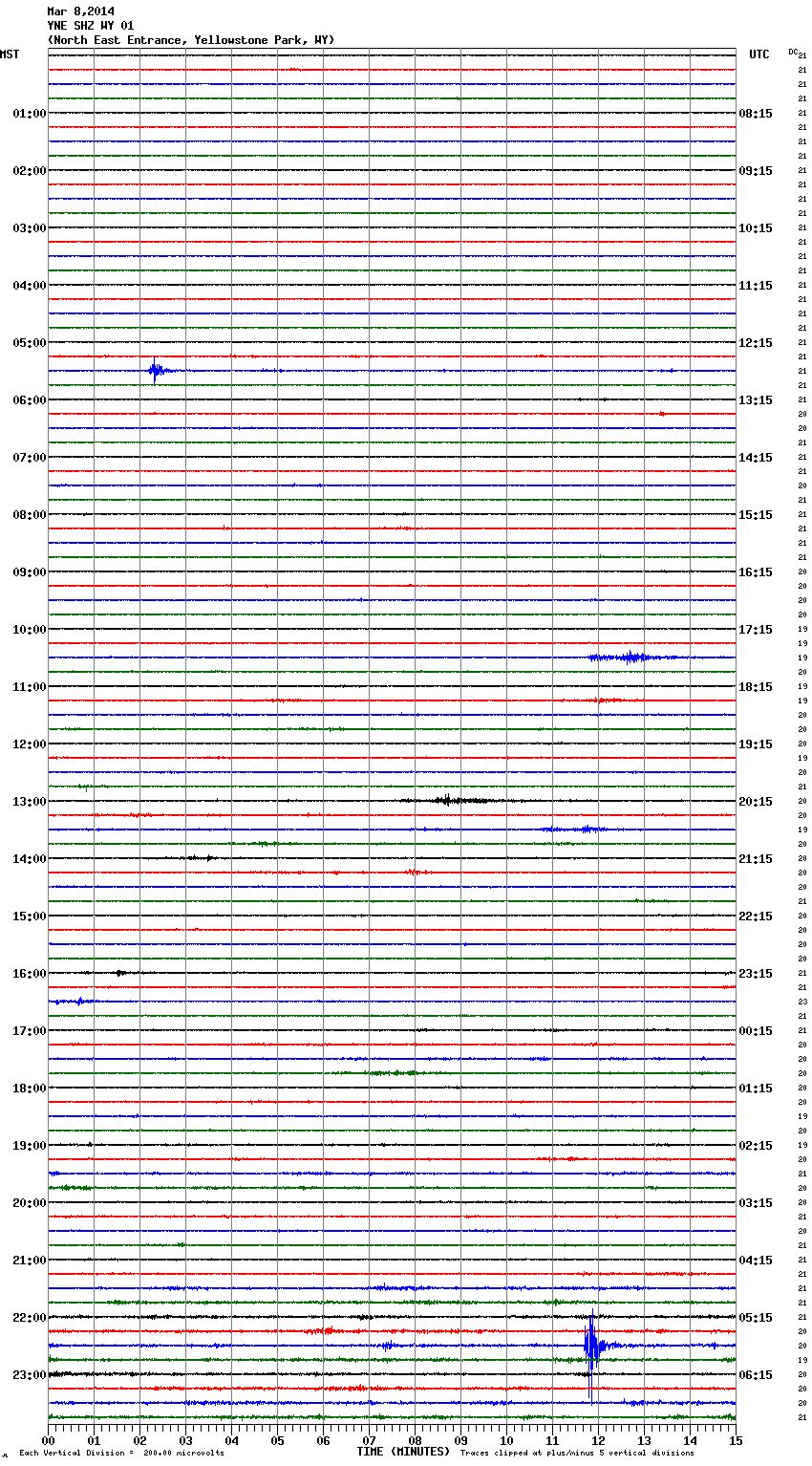Select the 20:15 UTC time label
The image size is (812, 1466).
[756, 802]
